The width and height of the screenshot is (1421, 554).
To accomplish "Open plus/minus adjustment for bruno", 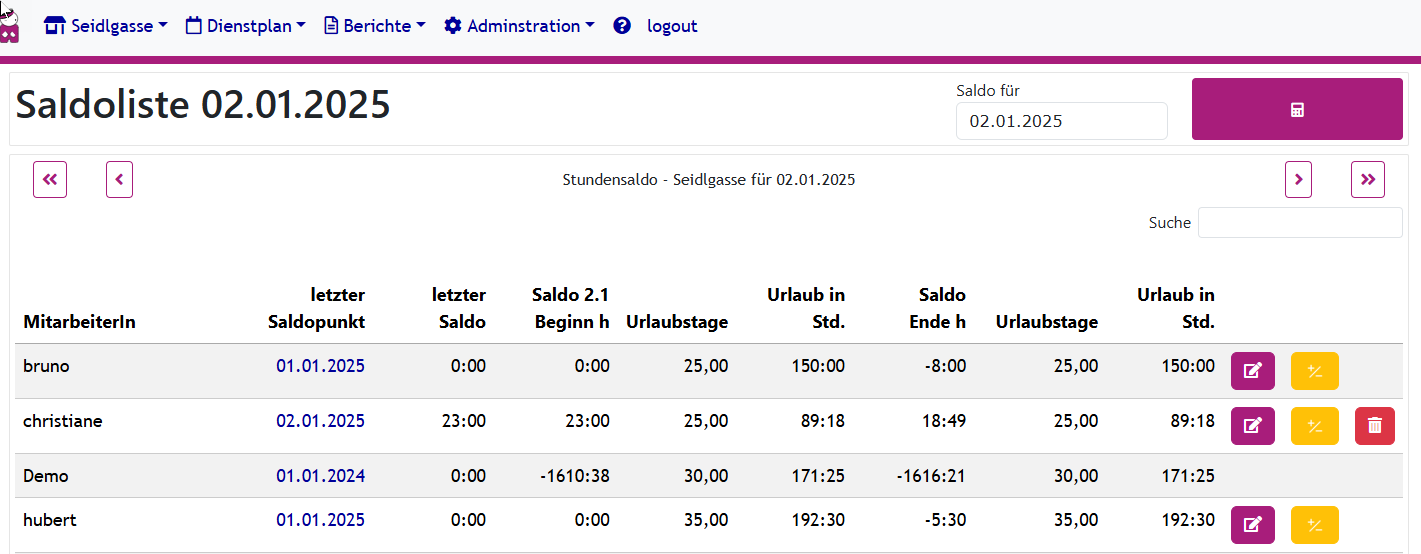I will point(1314,371).
